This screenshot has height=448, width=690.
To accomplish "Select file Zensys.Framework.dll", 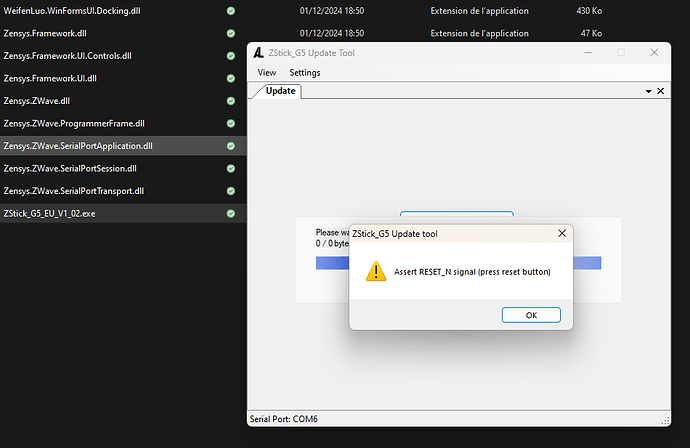I will tap(45, 33).
